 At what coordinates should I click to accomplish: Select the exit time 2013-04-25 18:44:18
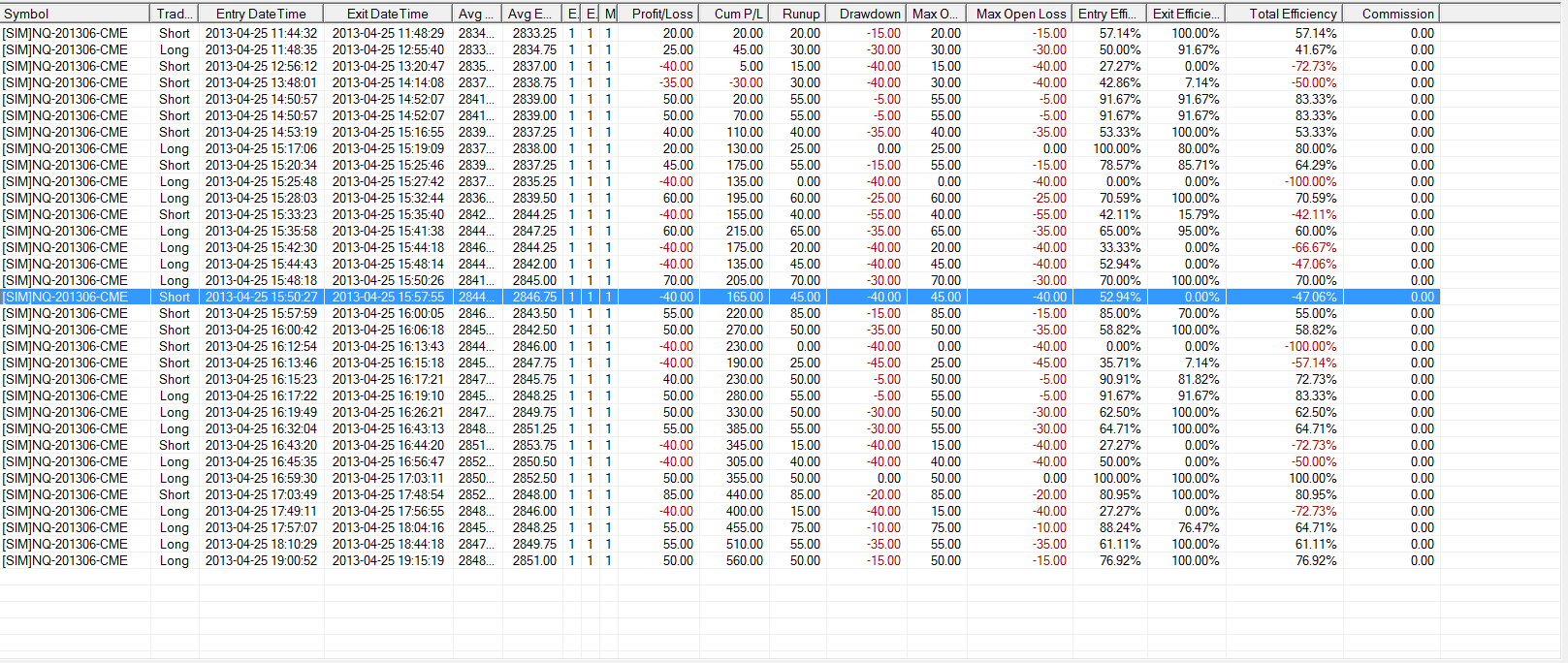(x=388, y=544)
